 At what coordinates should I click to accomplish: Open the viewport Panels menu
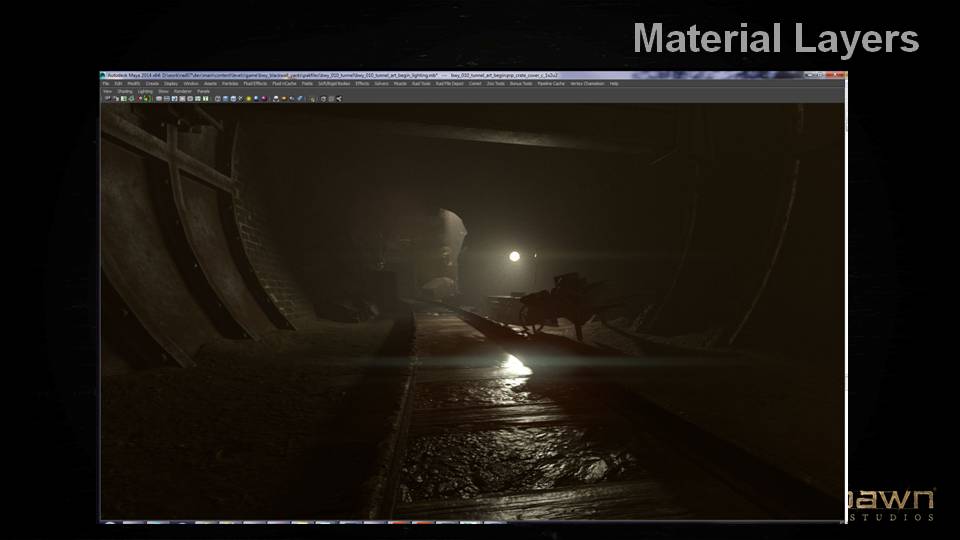tap(203, 91)
